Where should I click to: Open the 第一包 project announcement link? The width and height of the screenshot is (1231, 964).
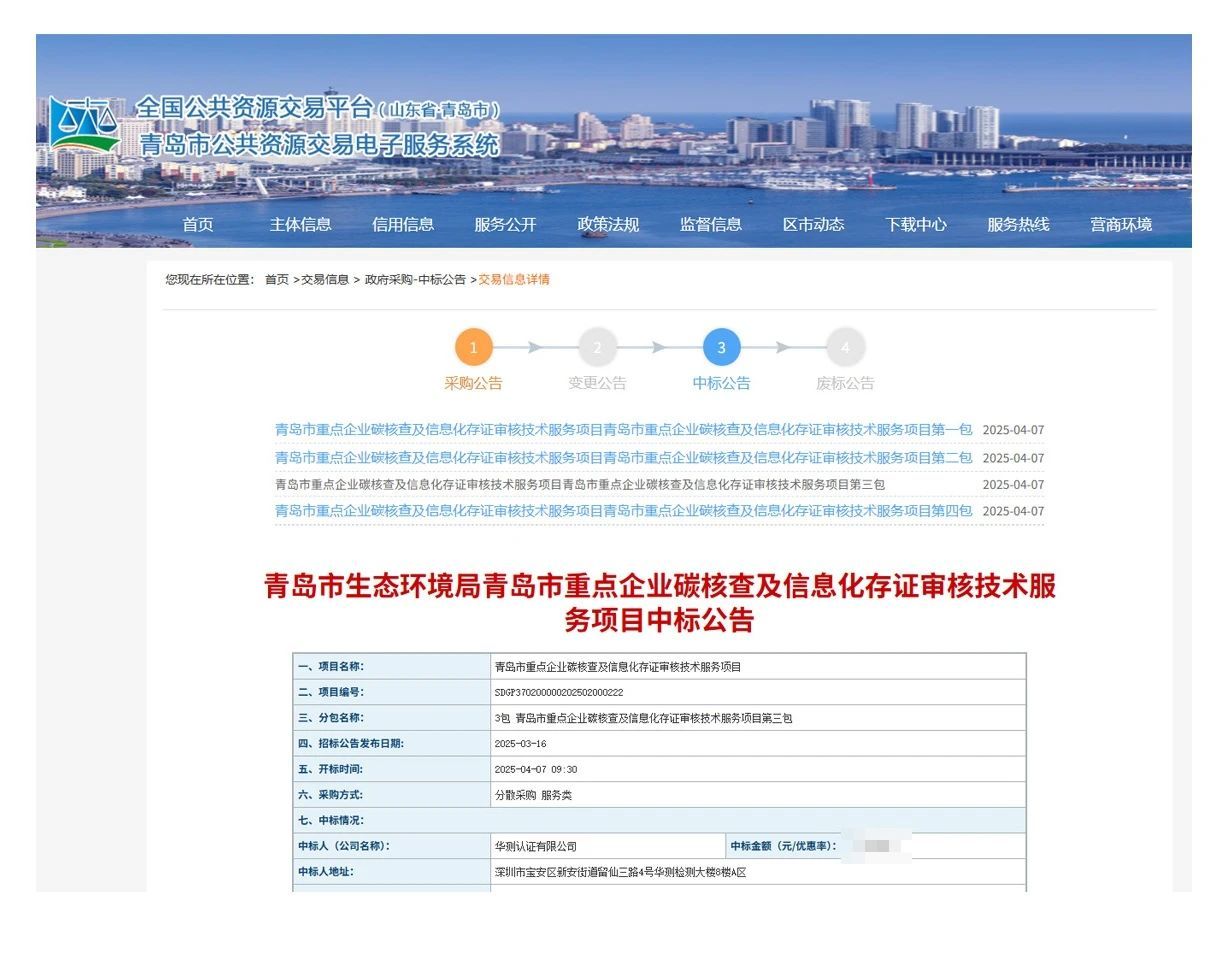(624, 430)
